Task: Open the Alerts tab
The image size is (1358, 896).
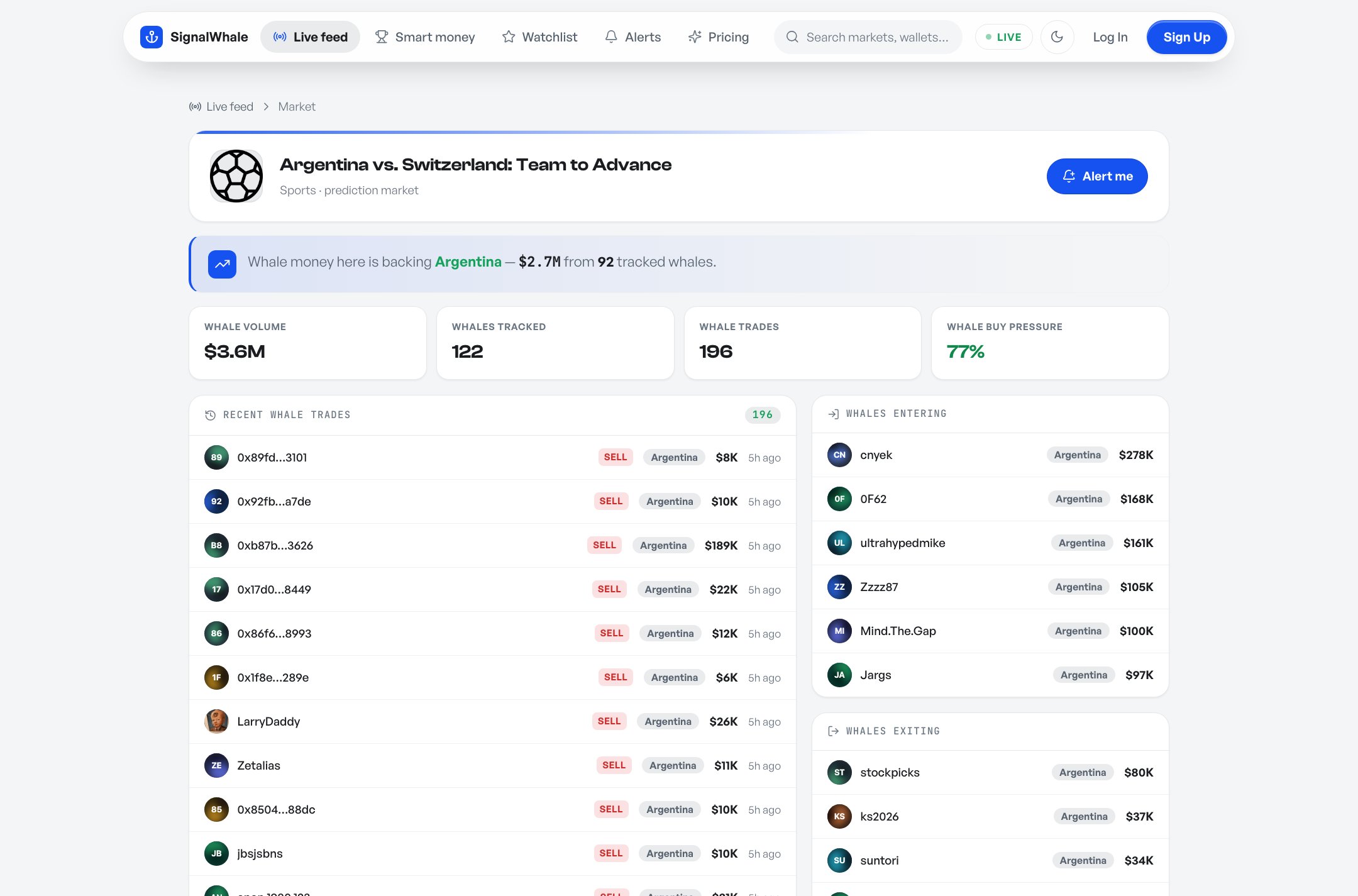Action: coord(632,37)
